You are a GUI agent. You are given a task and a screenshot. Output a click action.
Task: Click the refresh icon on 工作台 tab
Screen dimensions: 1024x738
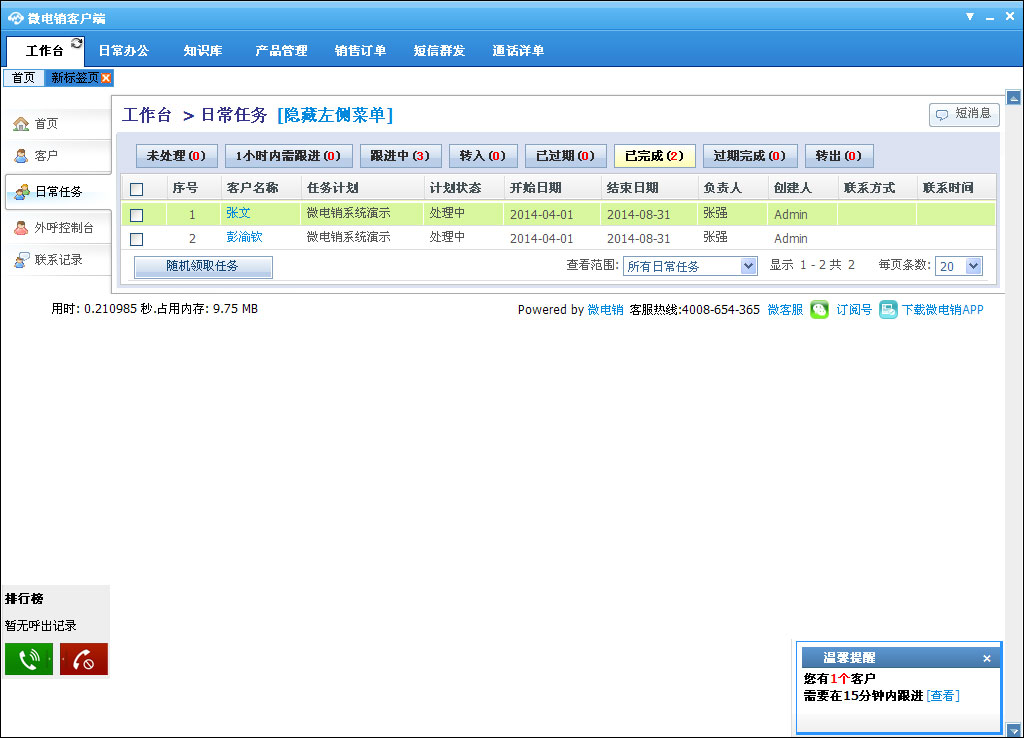click(76, 43)
